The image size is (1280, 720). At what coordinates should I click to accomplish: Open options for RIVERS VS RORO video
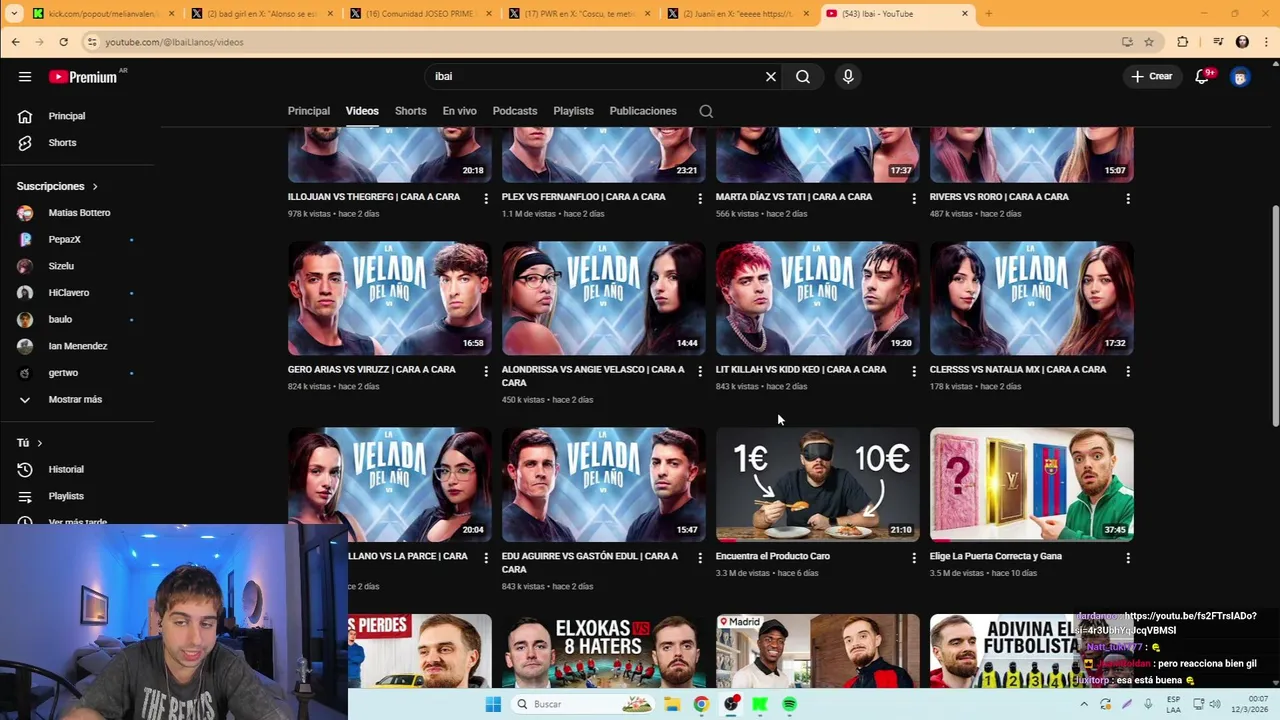pos(1128,198)
